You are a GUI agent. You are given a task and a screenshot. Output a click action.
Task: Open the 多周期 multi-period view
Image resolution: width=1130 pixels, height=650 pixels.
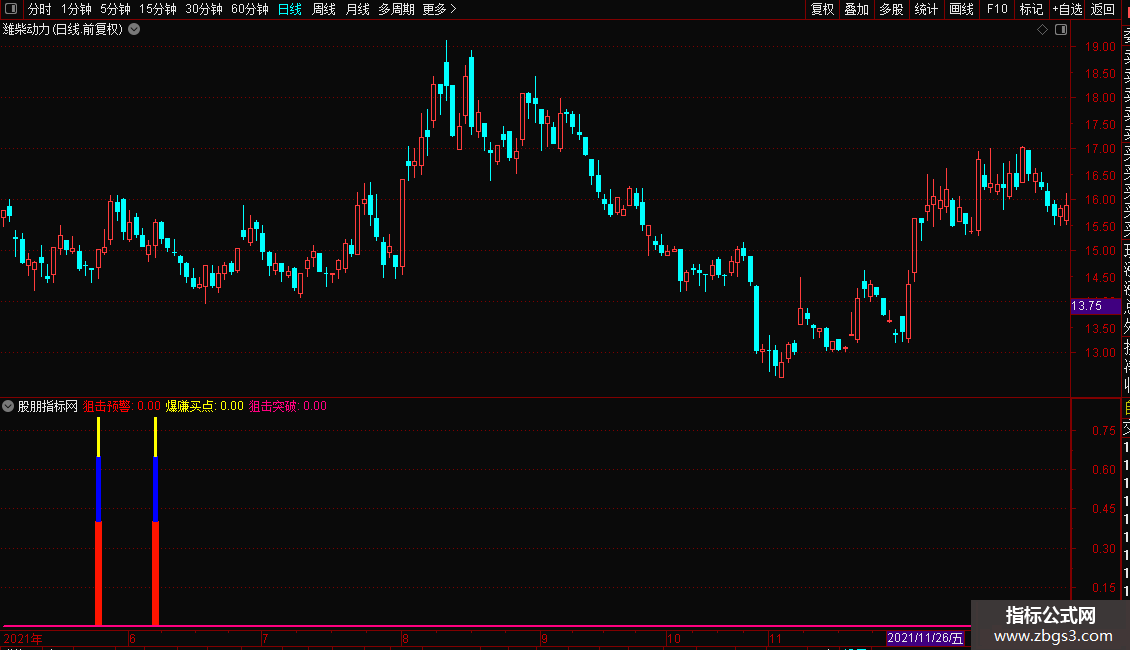[396, 9]
